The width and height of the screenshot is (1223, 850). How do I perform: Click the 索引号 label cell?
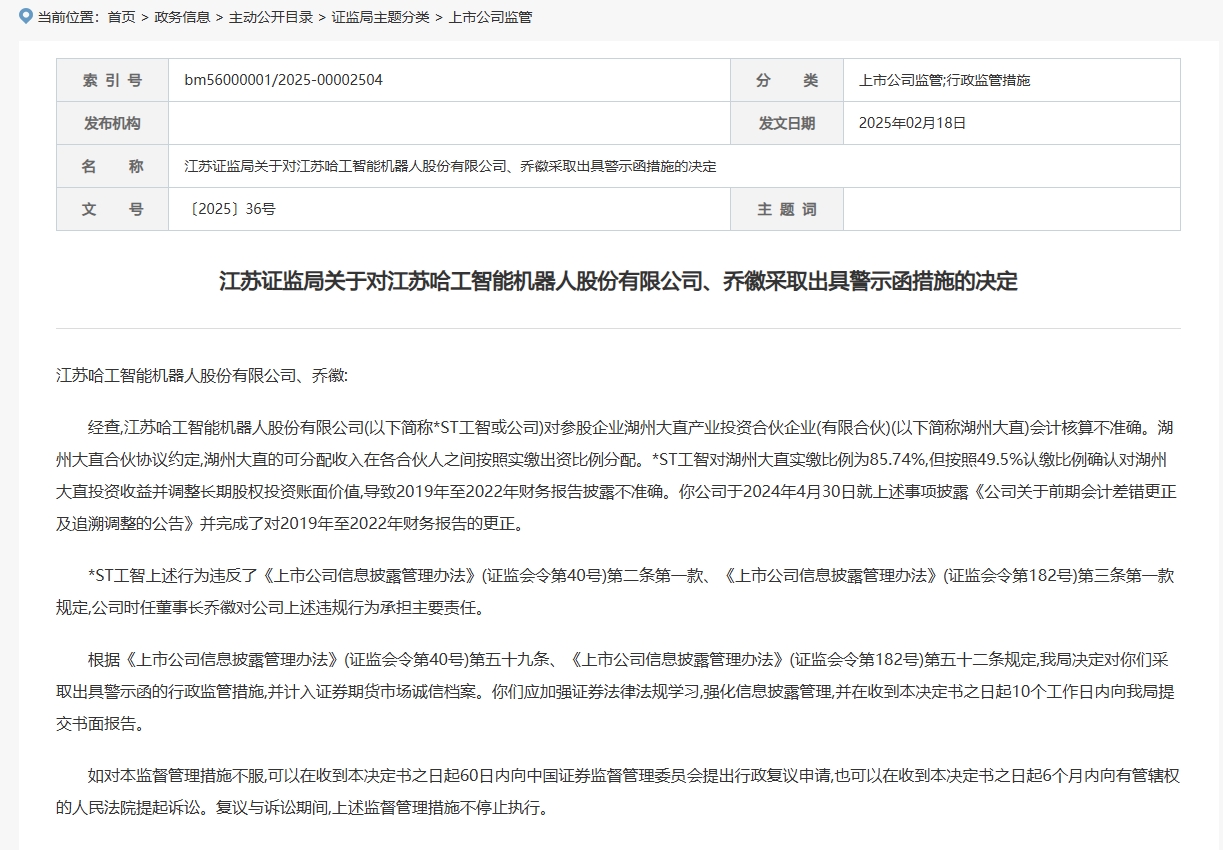pyautogui.click(x=112, y=80)
